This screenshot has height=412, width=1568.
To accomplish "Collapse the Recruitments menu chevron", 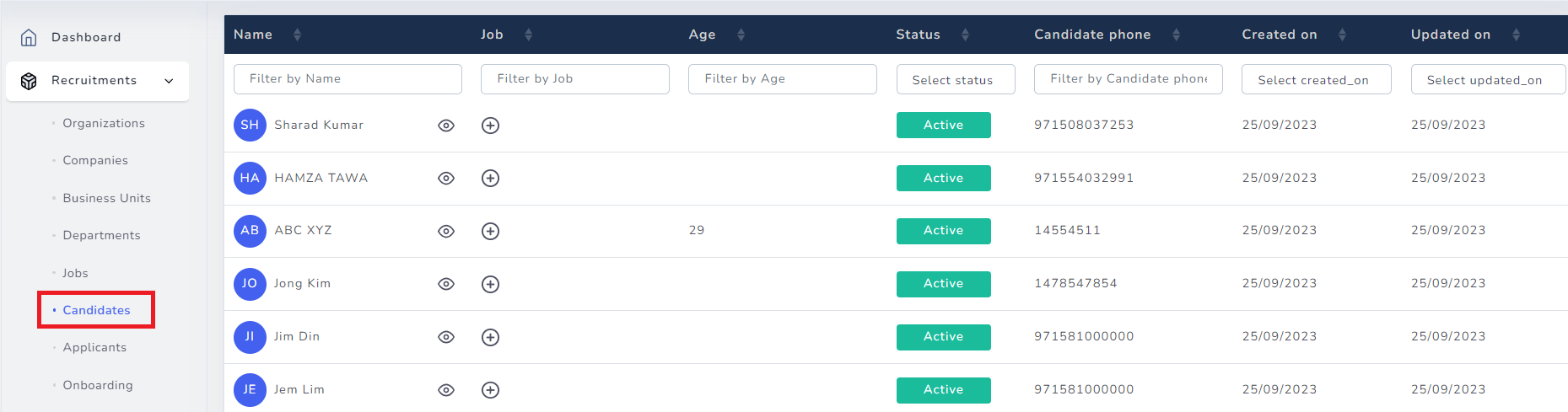I will (x=169, y=81).
